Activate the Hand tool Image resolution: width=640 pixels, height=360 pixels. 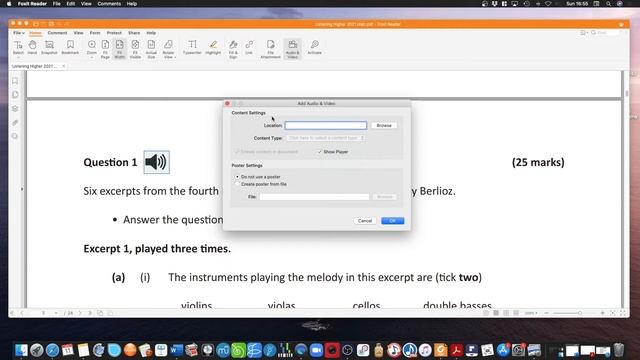pyautogui.click(x=32, y=47)
